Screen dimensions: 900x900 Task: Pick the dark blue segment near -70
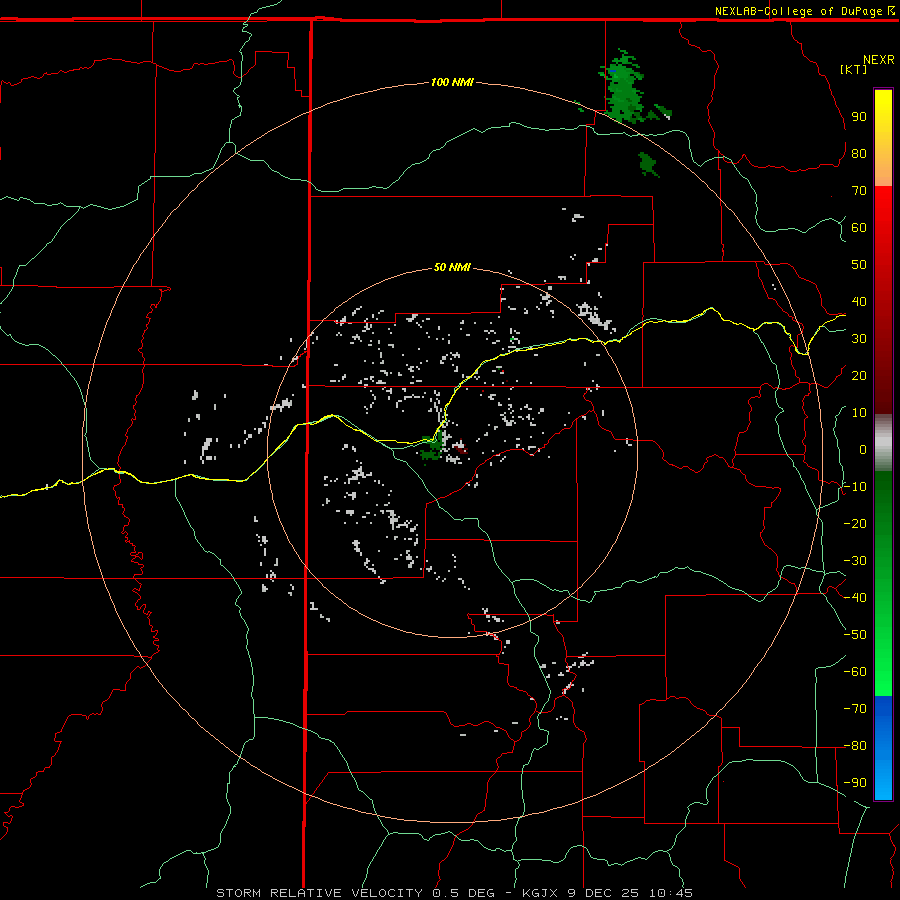883,709
